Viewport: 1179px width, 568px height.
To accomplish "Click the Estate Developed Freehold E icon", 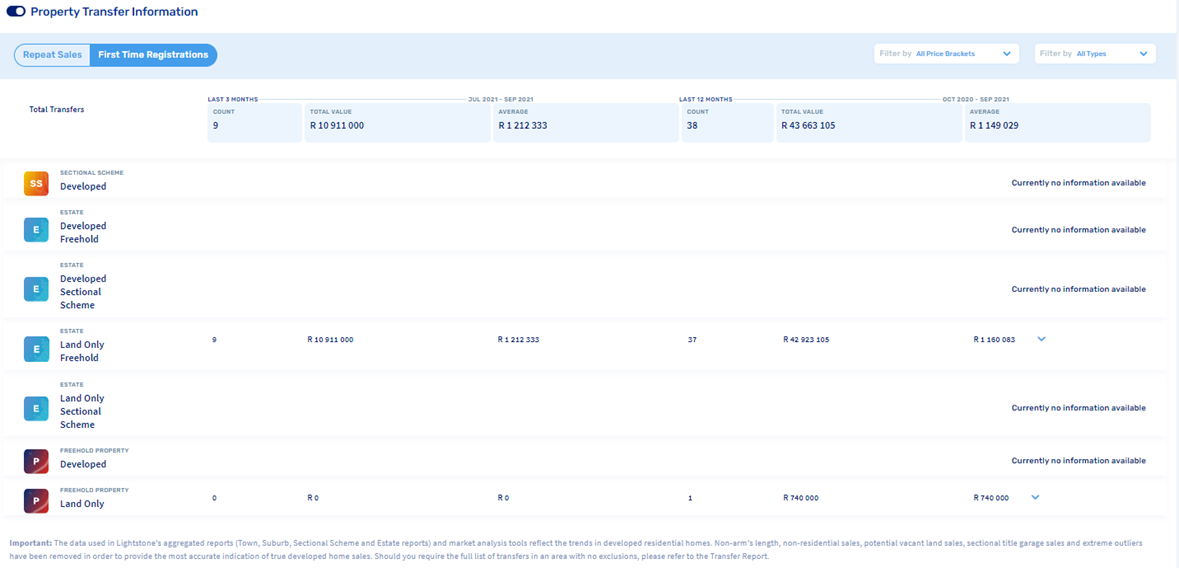I will coord(36,230).
